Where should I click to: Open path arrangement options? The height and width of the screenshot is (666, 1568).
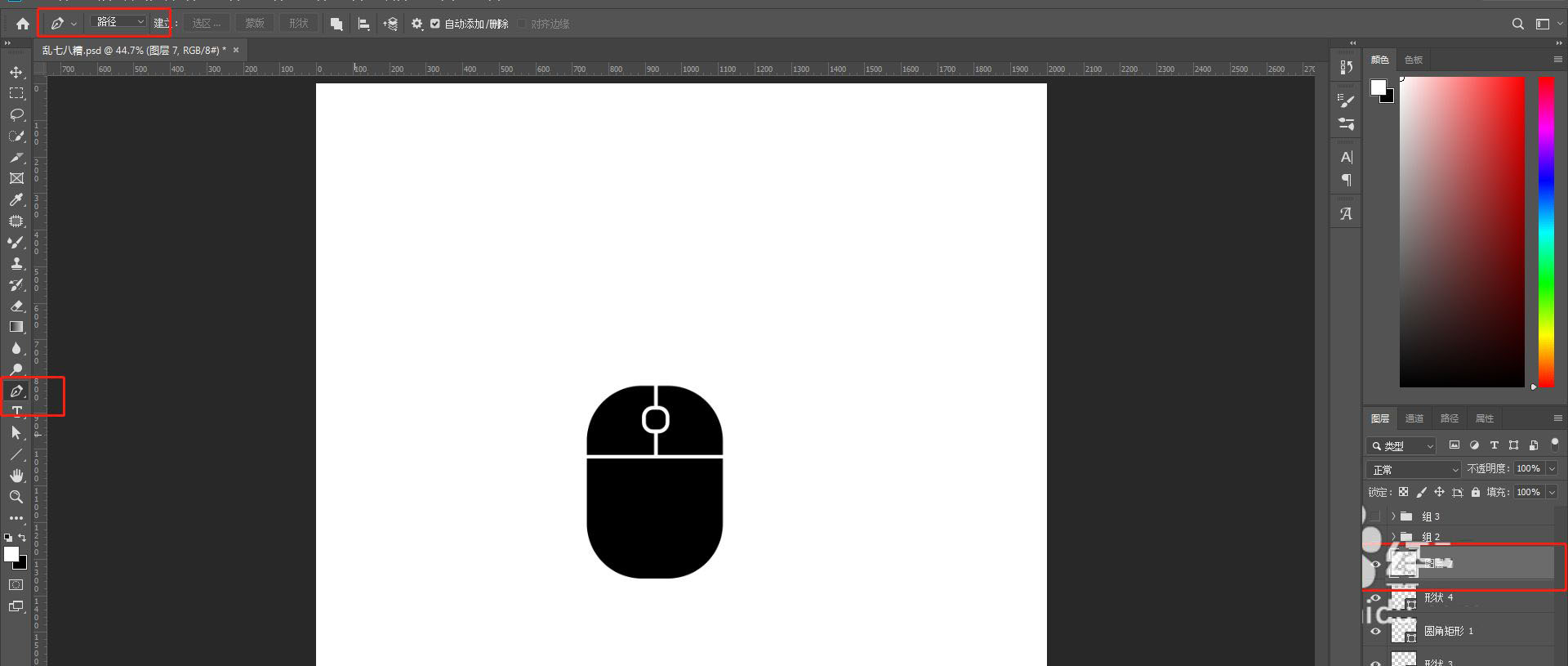tap(390, 24)
